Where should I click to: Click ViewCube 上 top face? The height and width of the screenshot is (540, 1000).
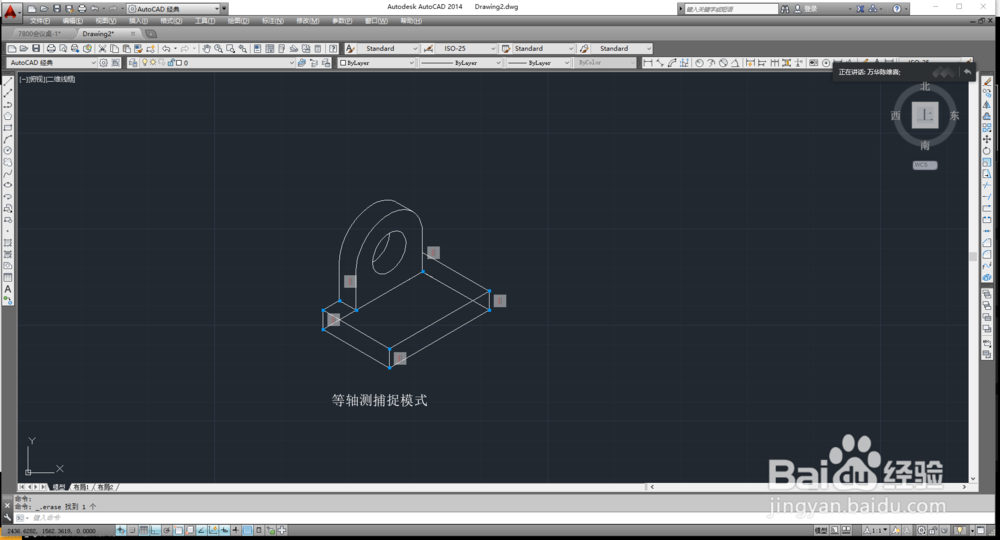point(925,115)
